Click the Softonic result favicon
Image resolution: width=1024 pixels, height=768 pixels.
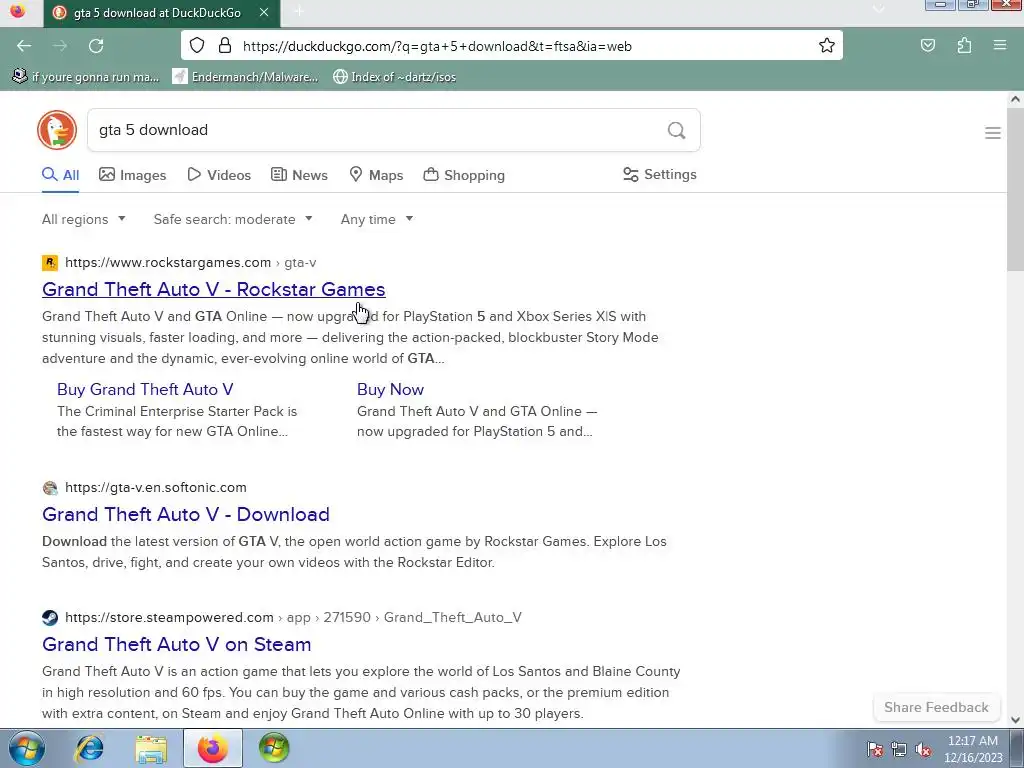(50, 488)
